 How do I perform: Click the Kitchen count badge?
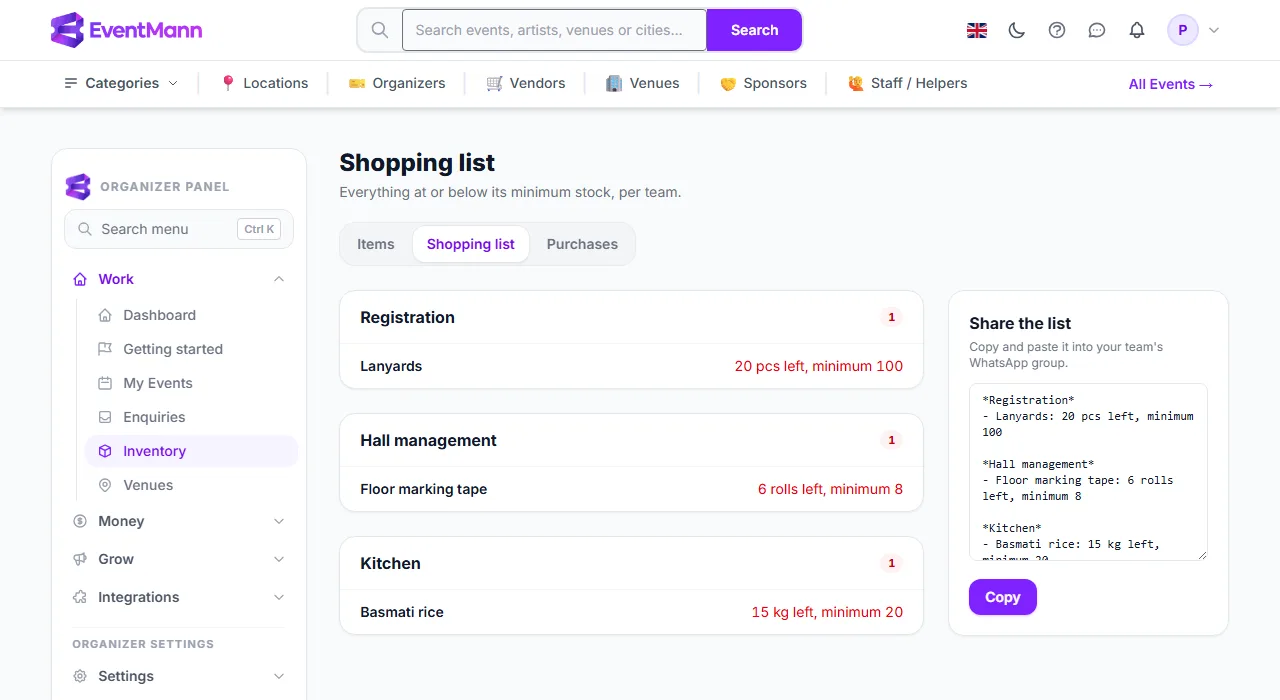coord(892,563)
